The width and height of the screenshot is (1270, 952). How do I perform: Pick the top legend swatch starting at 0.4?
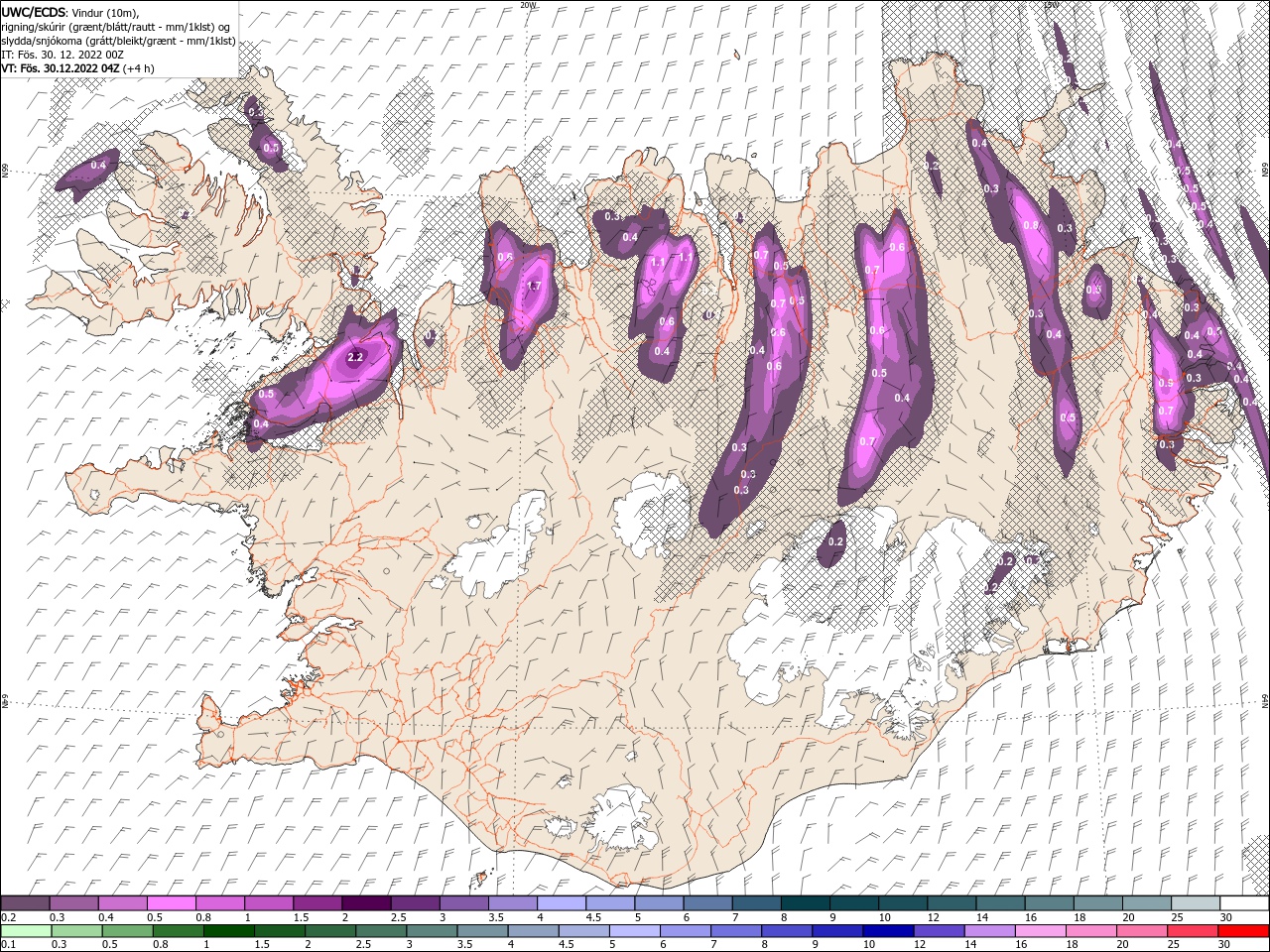coord(122,903)
